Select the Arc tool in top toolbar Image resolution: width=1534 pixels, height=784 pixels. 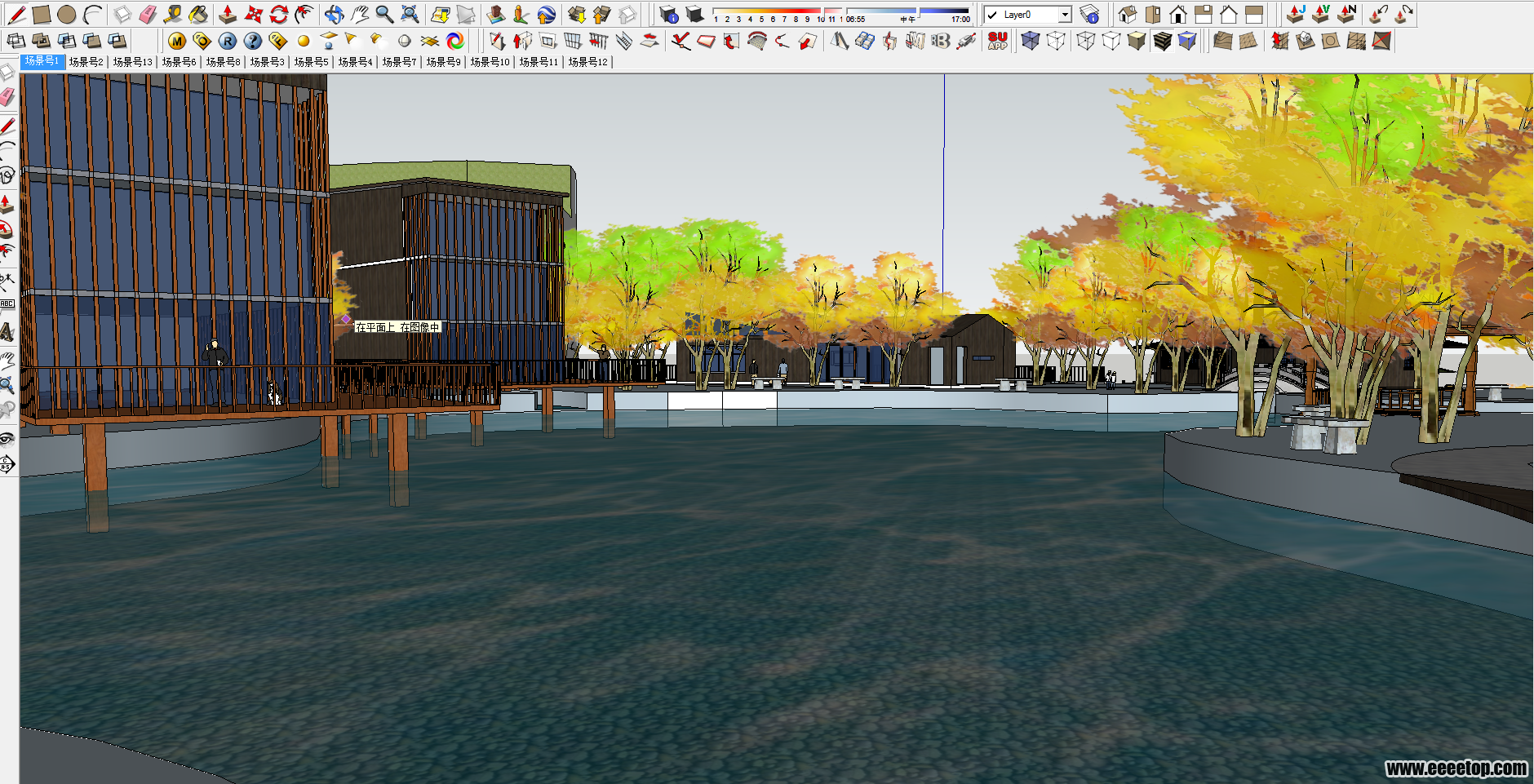[x=92, y=15]
